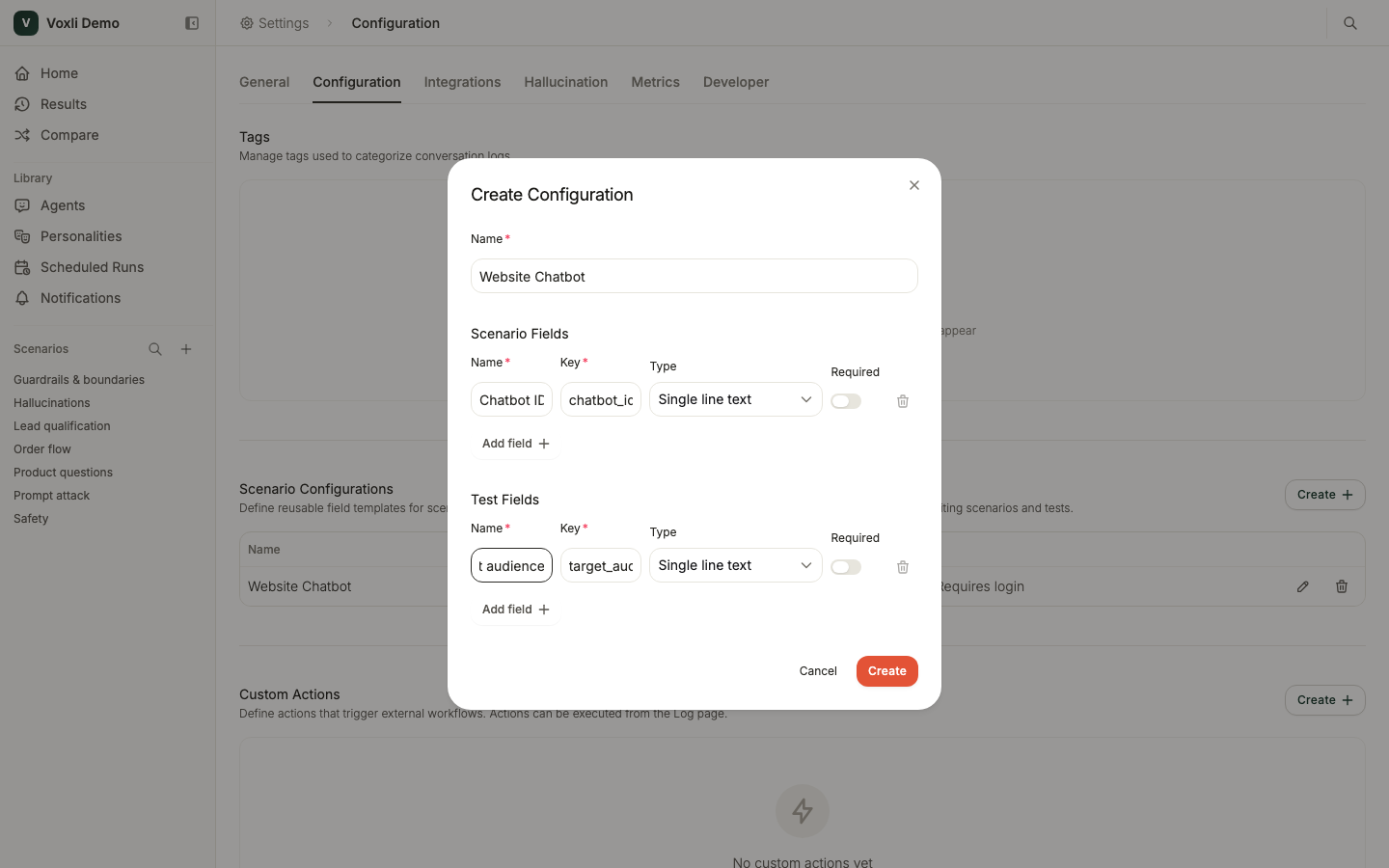Open Compare in sidebar
This screenshot has height=868, width=1389.
69,135
